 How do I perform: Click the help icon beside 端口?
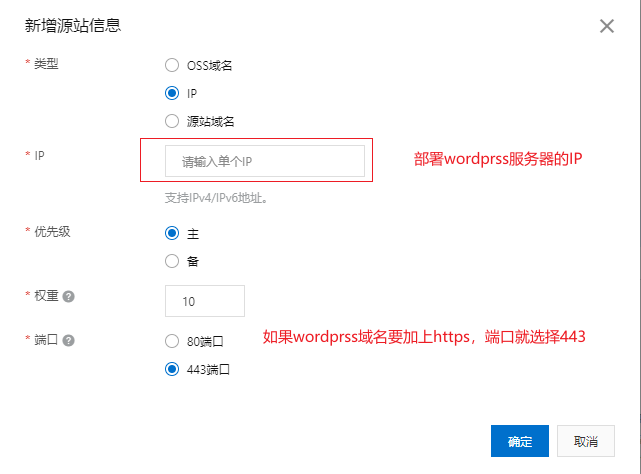pos(69,340)
